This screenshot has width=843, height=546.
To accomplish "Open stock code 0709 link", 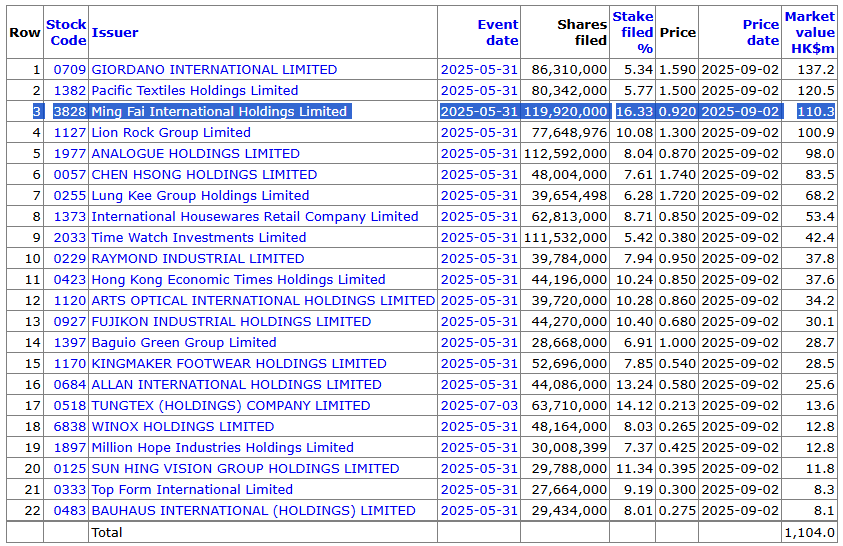I will (70, 69).
